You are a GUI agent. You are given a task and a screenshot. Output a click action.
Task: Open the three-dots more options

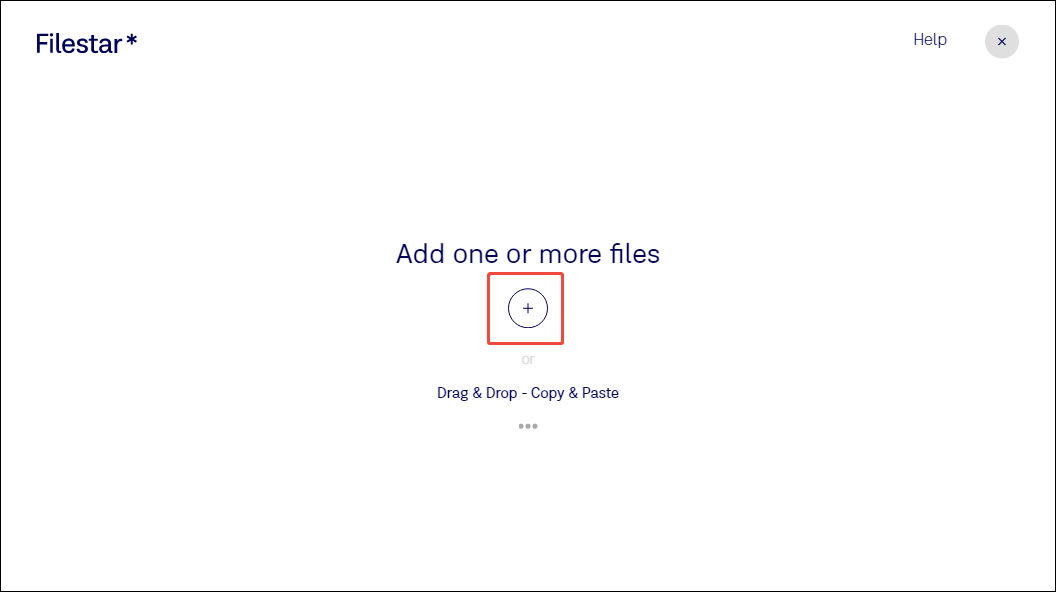click(x=528, y=426)
